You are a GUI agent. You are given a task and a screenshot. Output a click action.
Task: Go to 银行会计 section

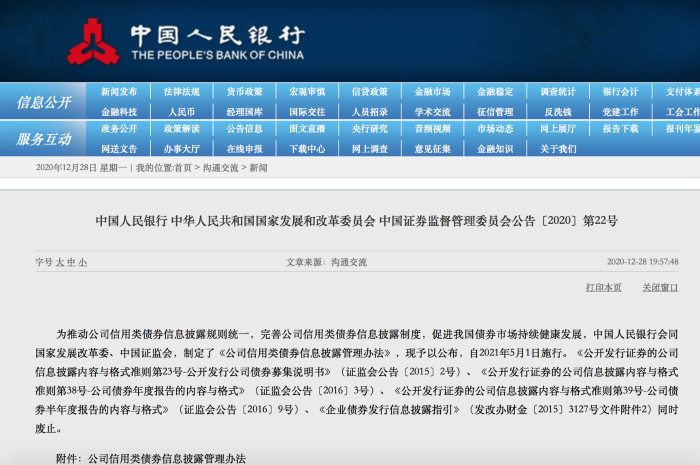[x=621, y=92]
